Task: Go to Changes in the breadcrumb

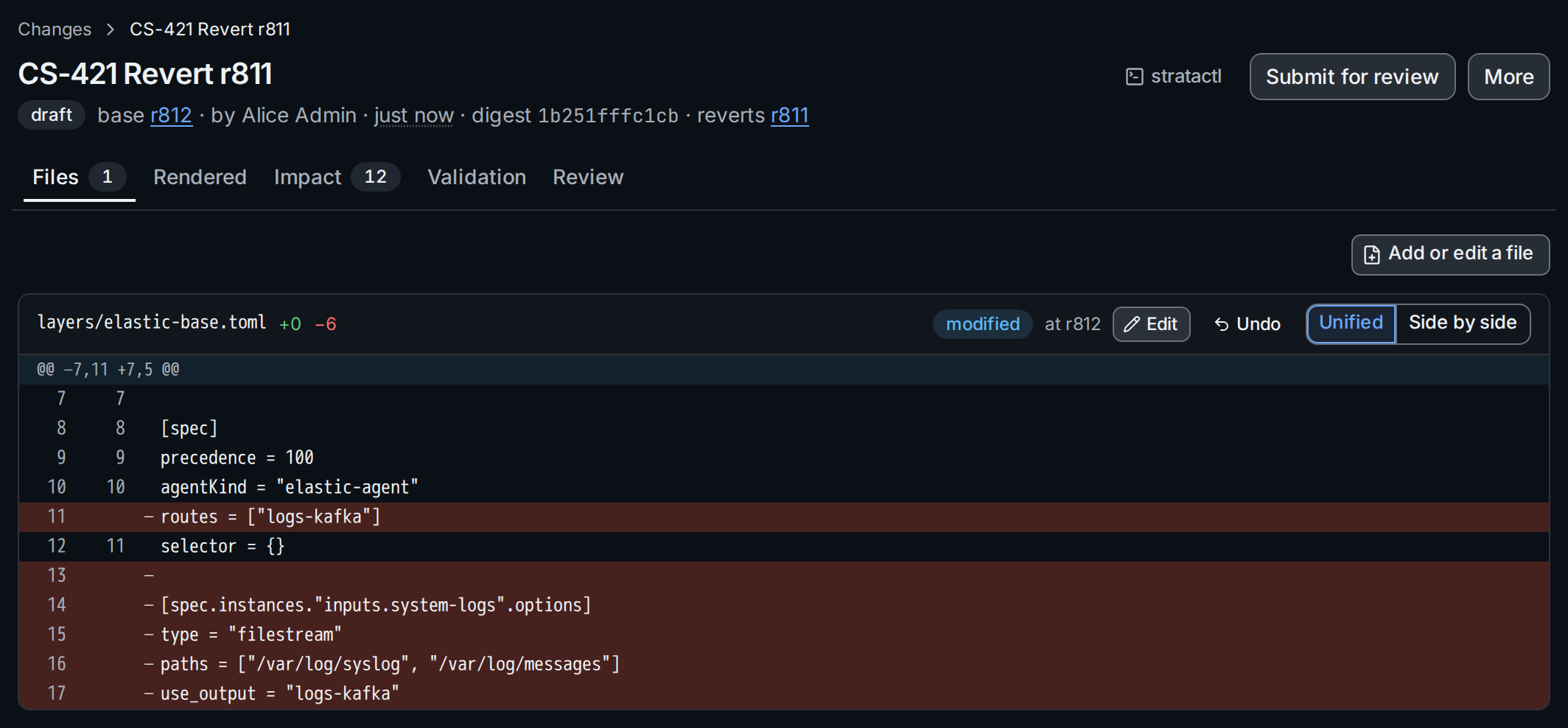Action: click(55, 29)
